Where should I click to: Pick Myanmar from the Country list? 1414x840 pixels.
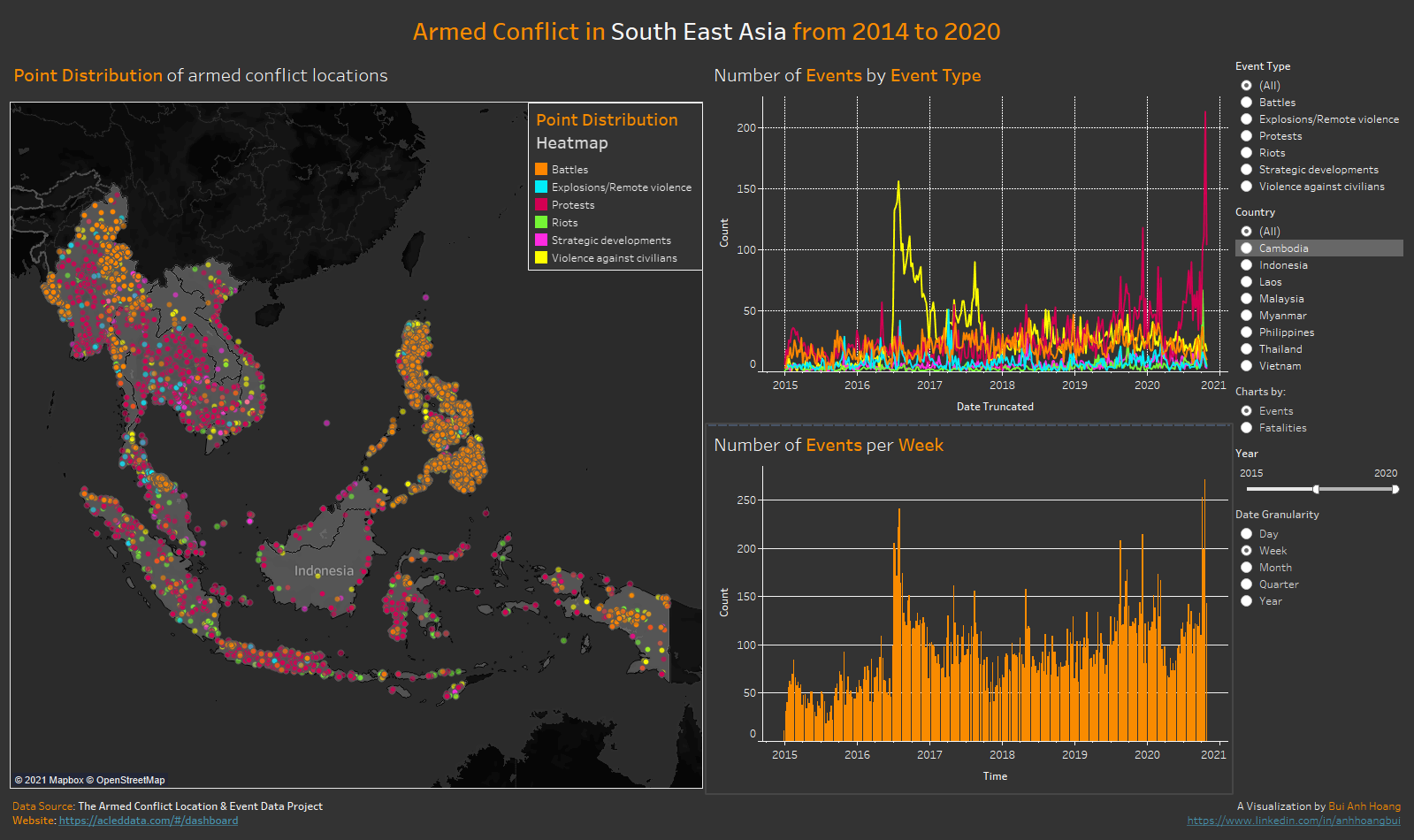[1246, 316]
